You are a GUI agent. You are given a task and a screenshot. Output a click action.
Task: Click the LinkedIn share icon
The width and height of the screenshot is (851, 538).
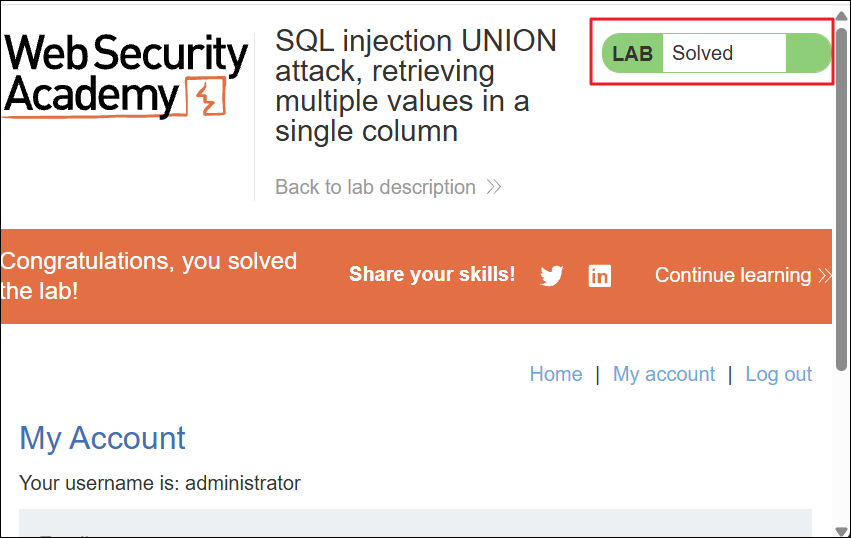pyautogui.click(x=600, y=276)
